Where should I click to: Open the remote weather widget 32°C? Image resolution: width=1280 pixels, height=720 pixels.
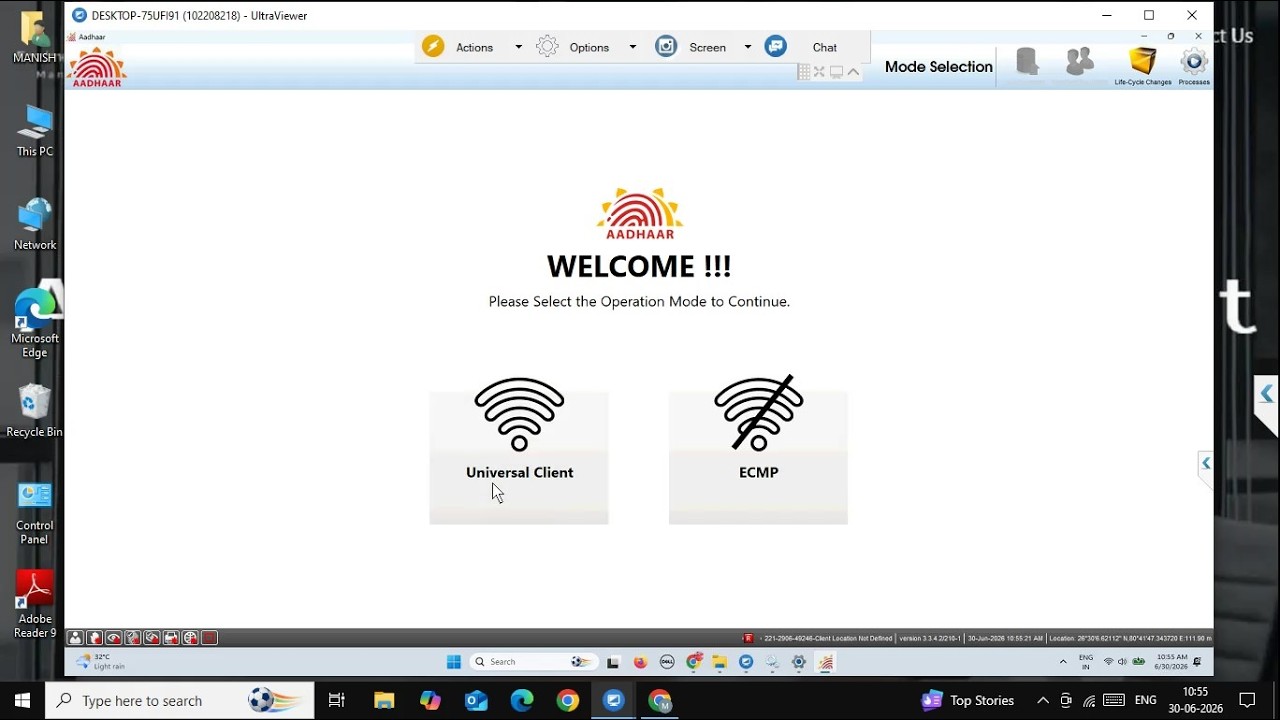(101, 662)
